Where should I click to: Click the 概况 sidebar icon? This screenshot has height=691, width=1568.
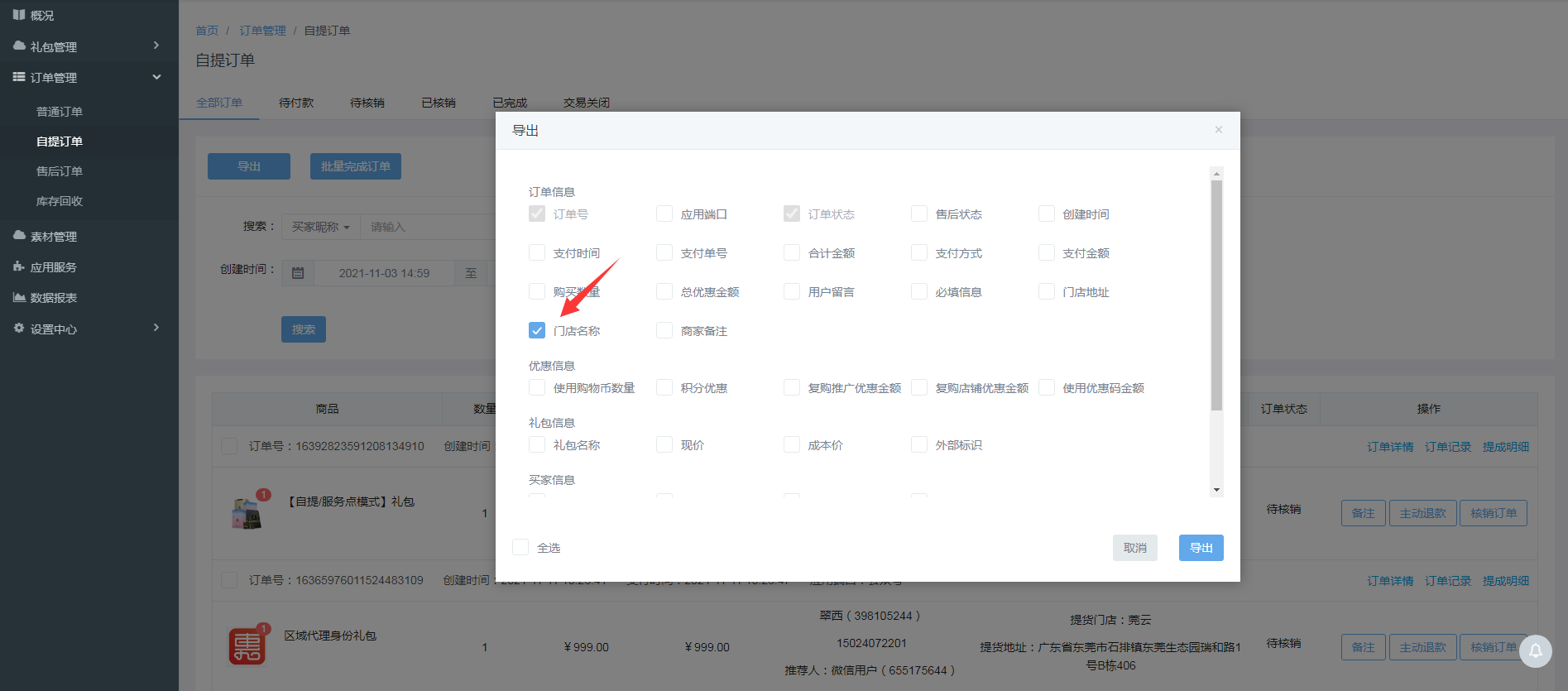(x=19, y=15)
